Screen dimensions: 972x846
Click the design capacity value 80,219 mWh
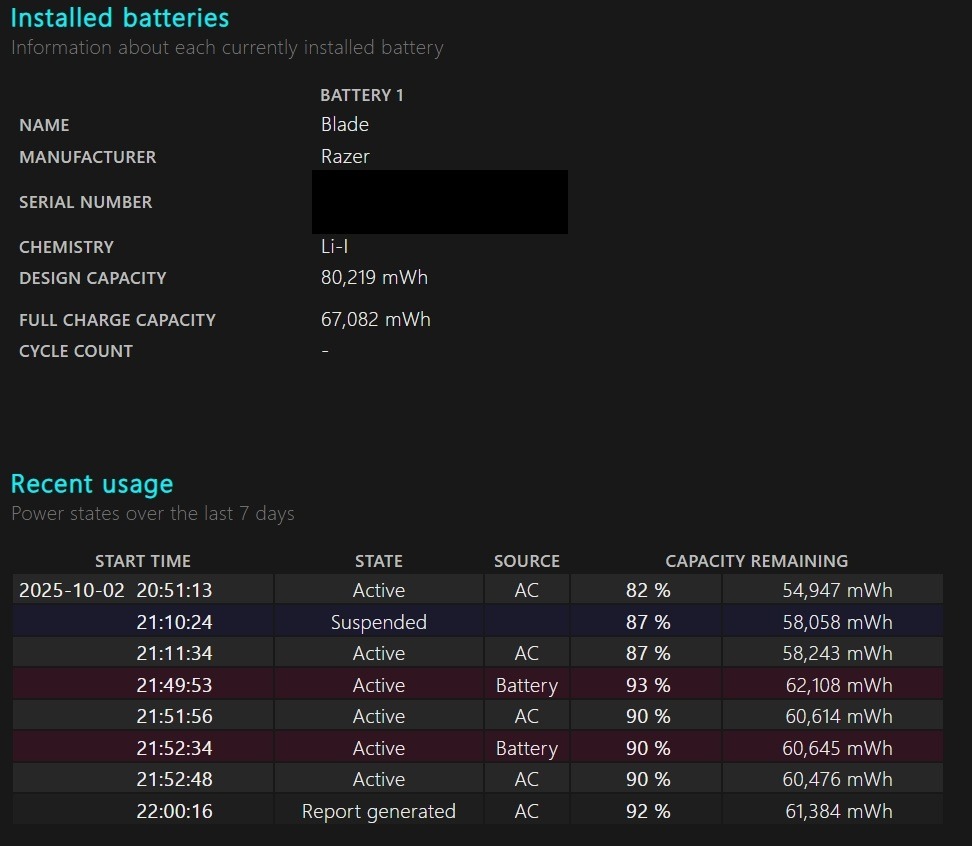pyautogui.click(x=374, y=277)
